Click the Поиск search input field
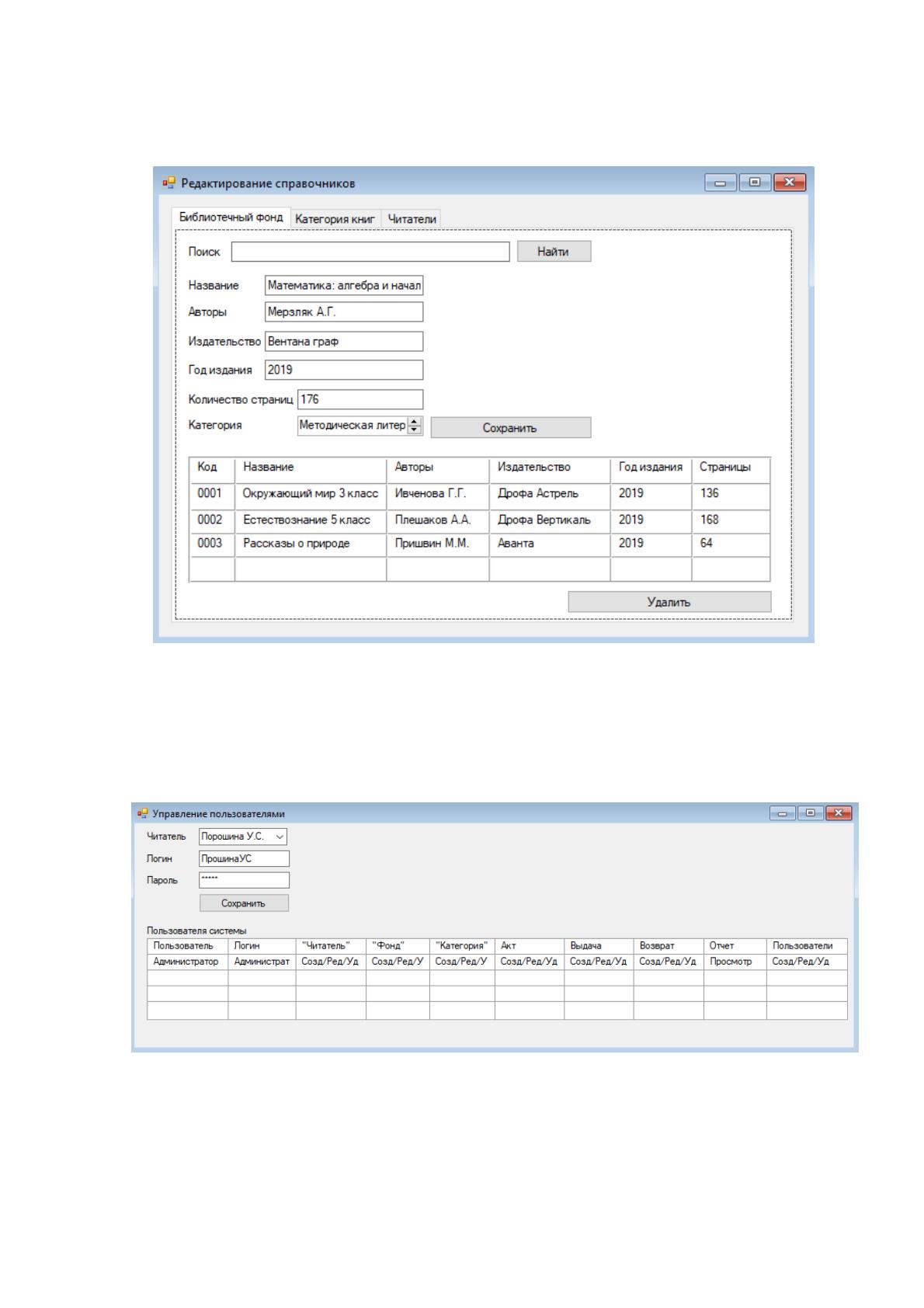Image resolution: width=924 pixels, height=1308 pixels. coord(370,252)
